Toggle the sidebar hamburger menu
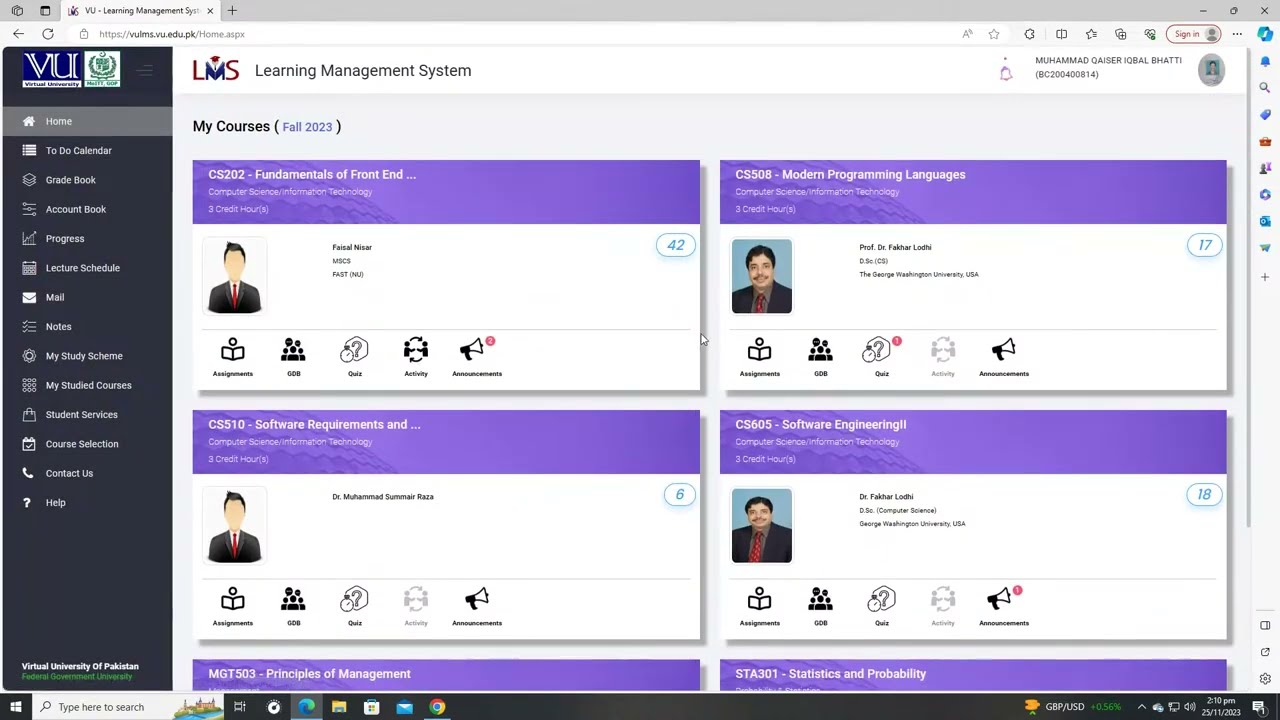1280x720 pixels. point(144,70)
